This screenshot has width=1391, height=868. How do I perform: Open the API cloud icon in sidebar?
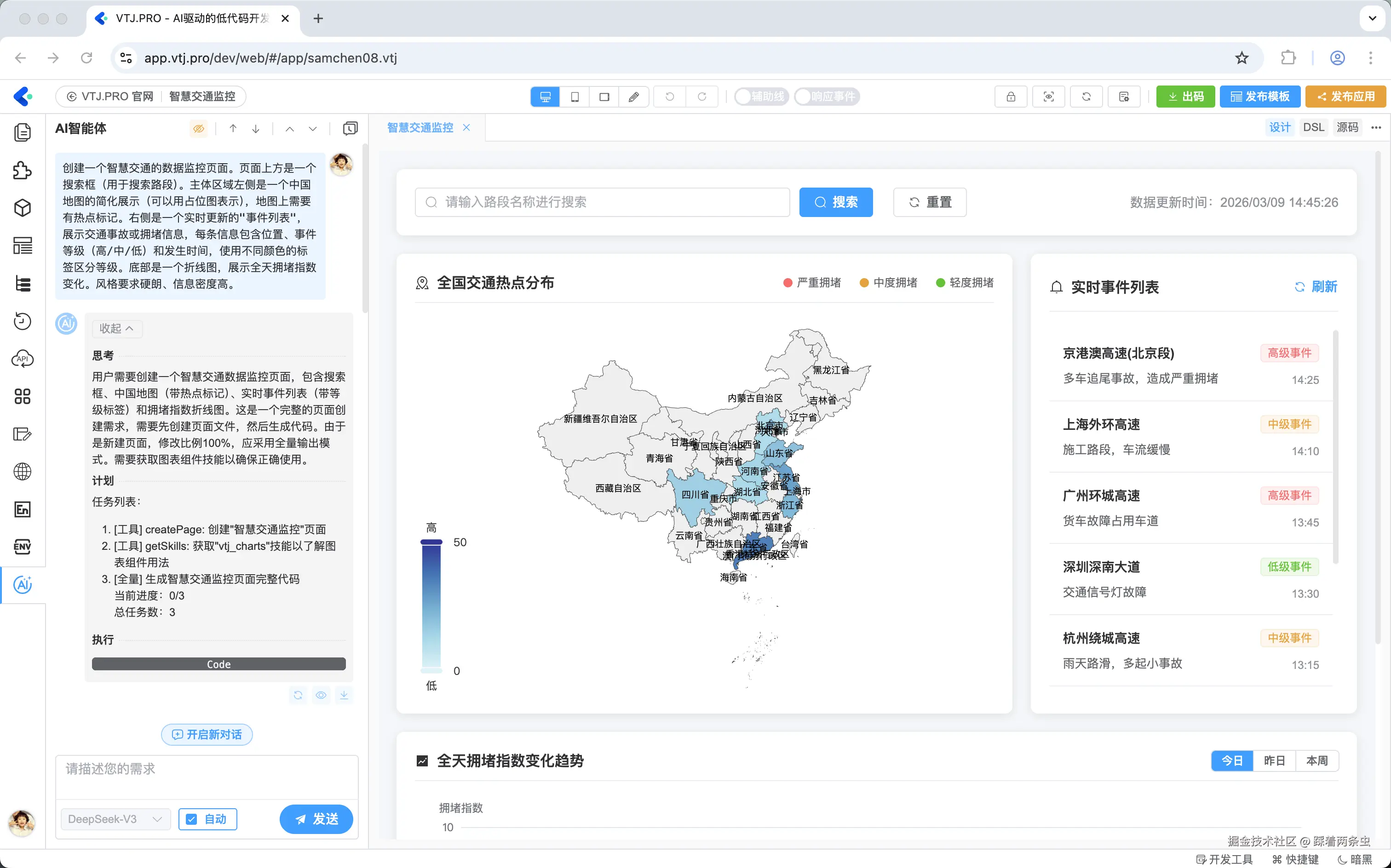(x=23, y=359)
